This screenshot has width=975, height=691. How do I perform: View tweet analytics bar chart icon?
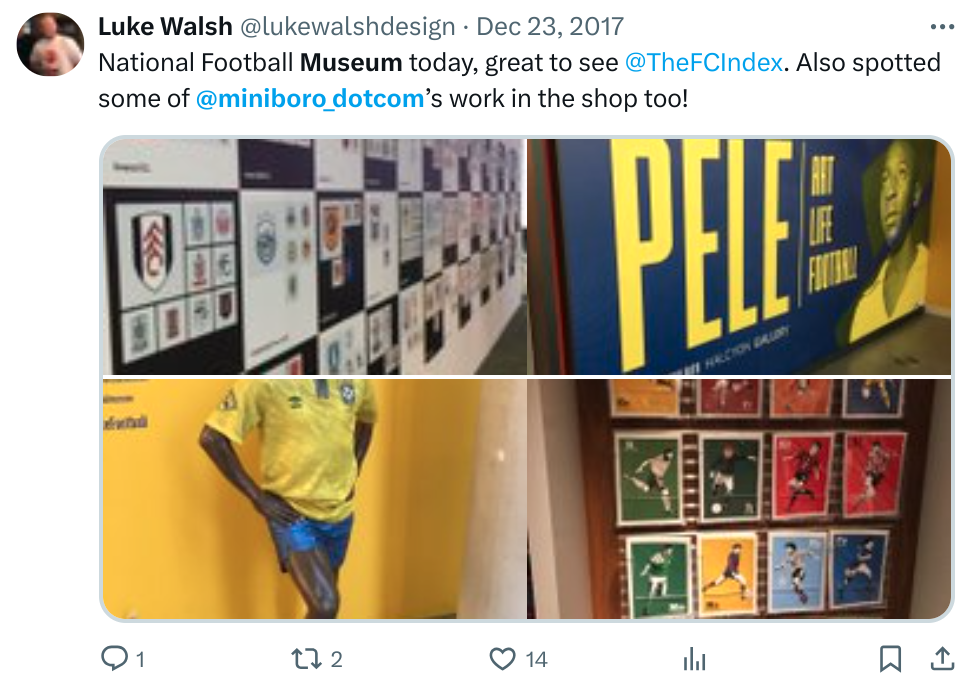pyautogui.click(x=695, y=659)
